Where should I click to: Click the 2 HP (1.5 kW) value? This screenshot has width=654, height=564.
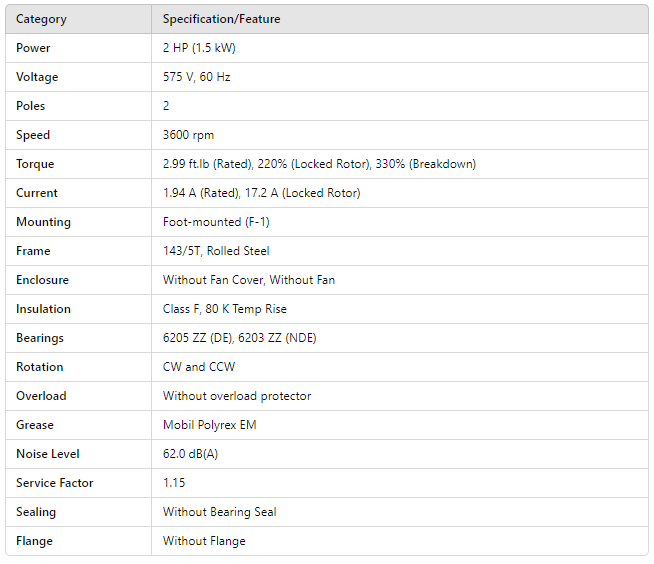pos(199,48)
